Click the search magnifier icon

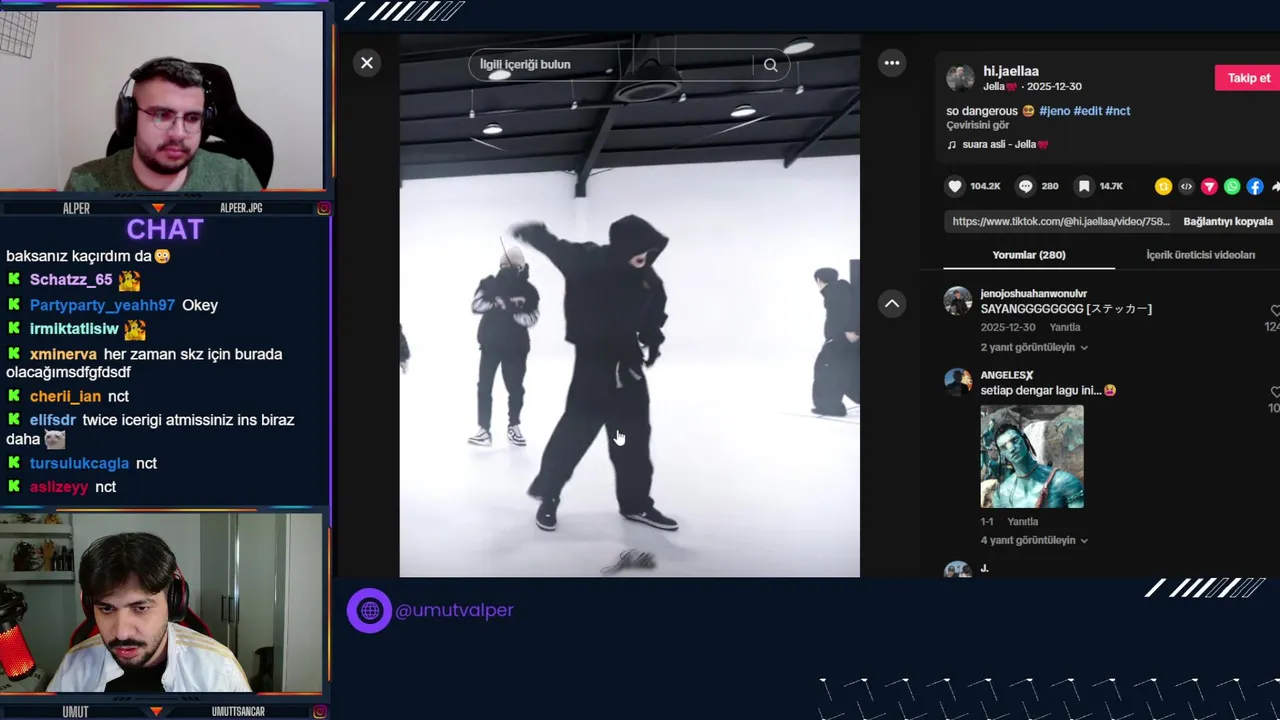(770, 65)
